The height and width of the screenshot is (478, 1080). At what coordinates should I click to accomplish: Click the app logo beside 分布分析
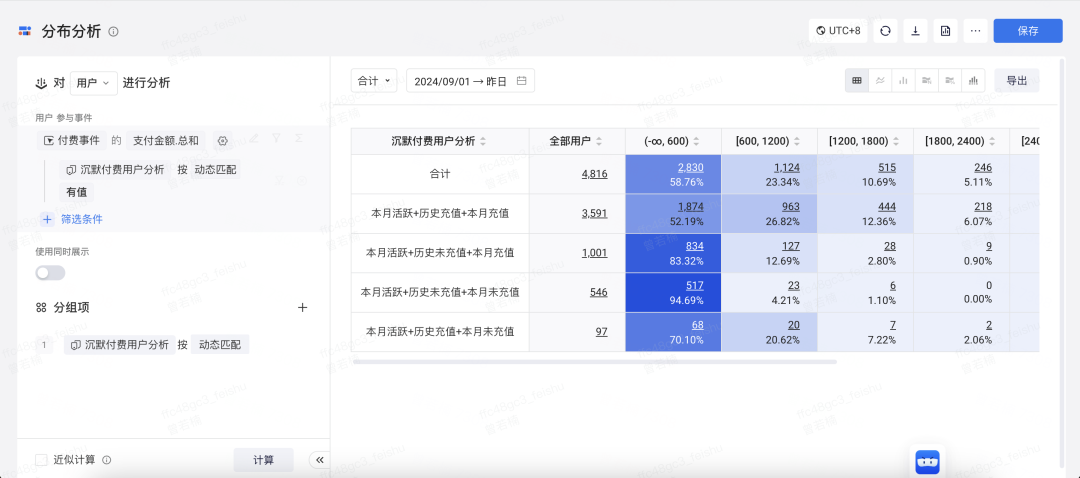tap(25, 31)
